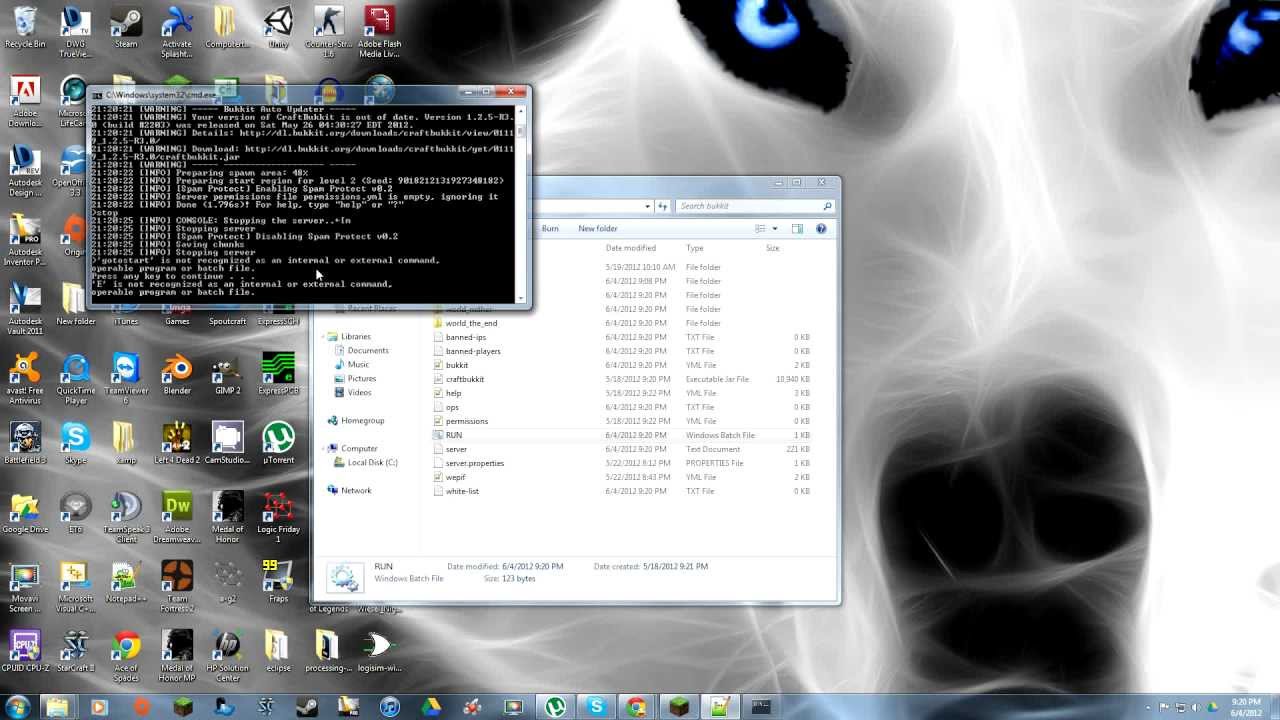Select ExpressPCB desktop icon

click(278, 372)
